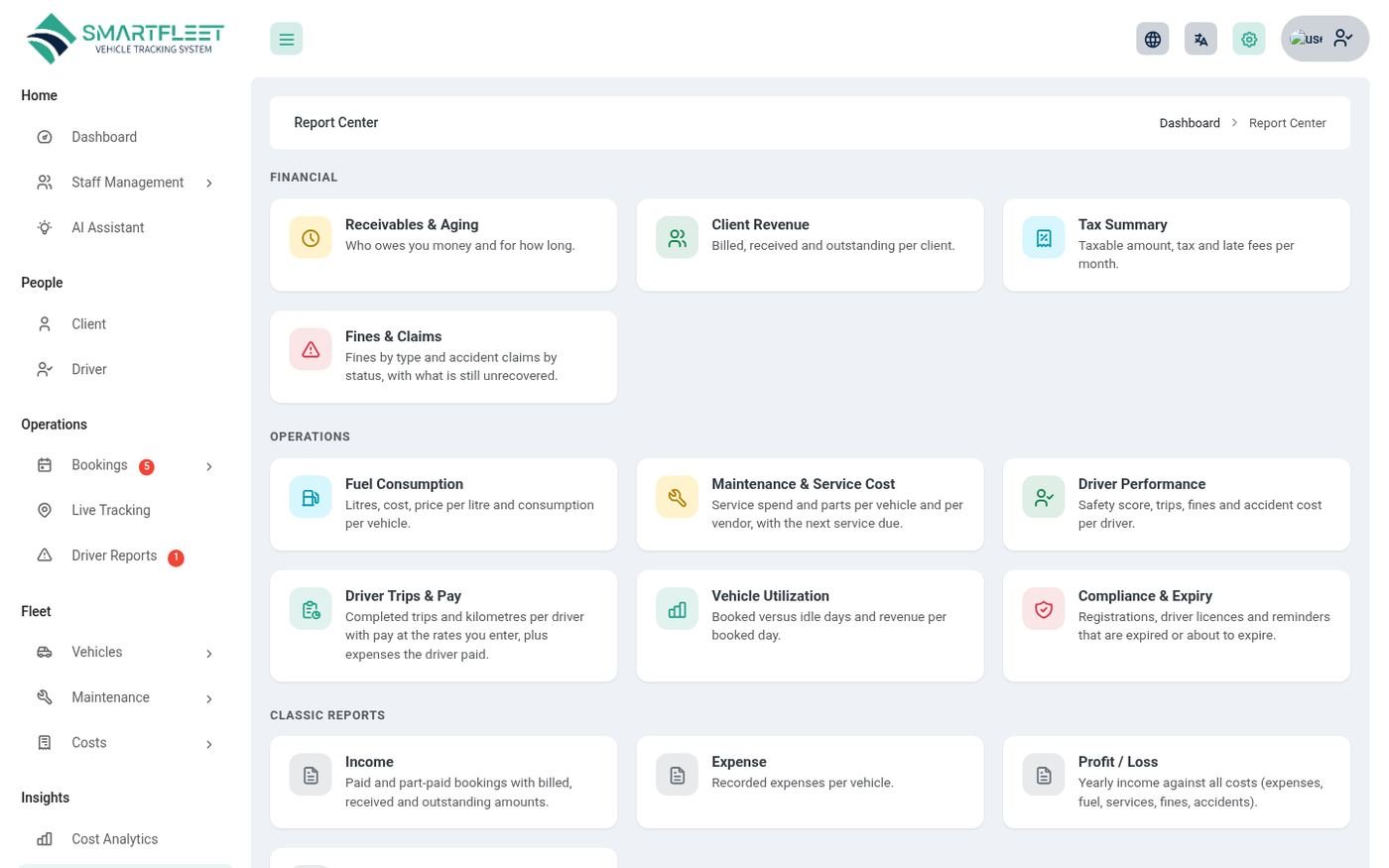
Task: Open the Fuel Consumption report title
Action: (404, 484)
